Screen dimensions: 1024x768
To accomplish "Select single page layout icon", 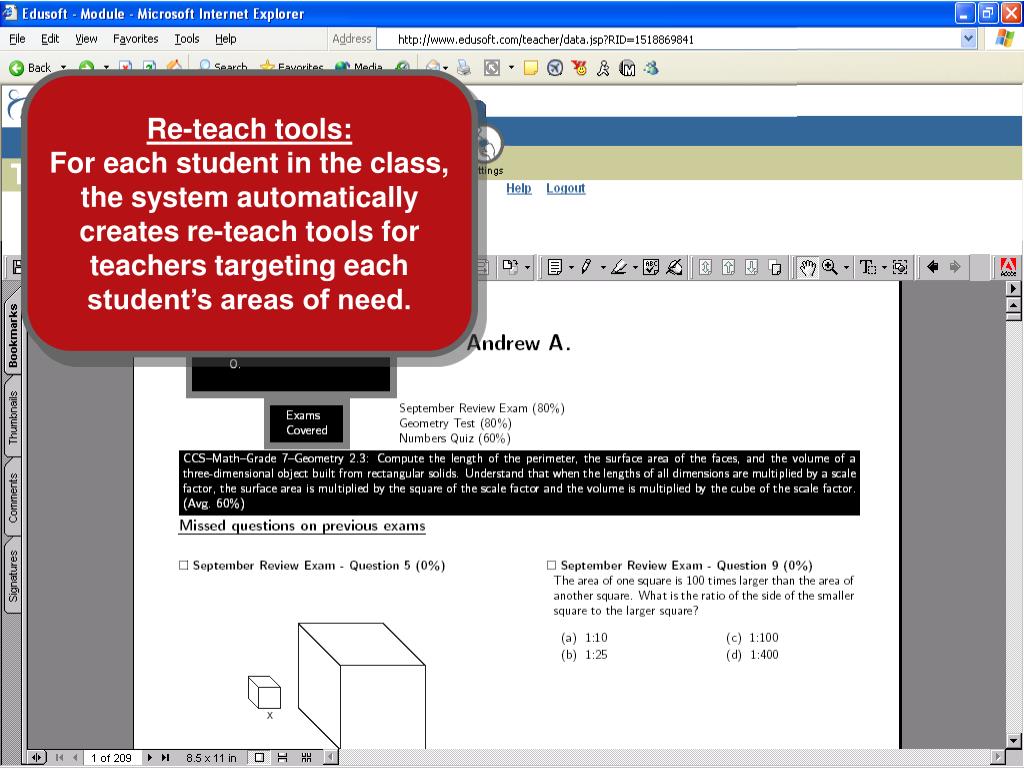I will tap(259, 758).
